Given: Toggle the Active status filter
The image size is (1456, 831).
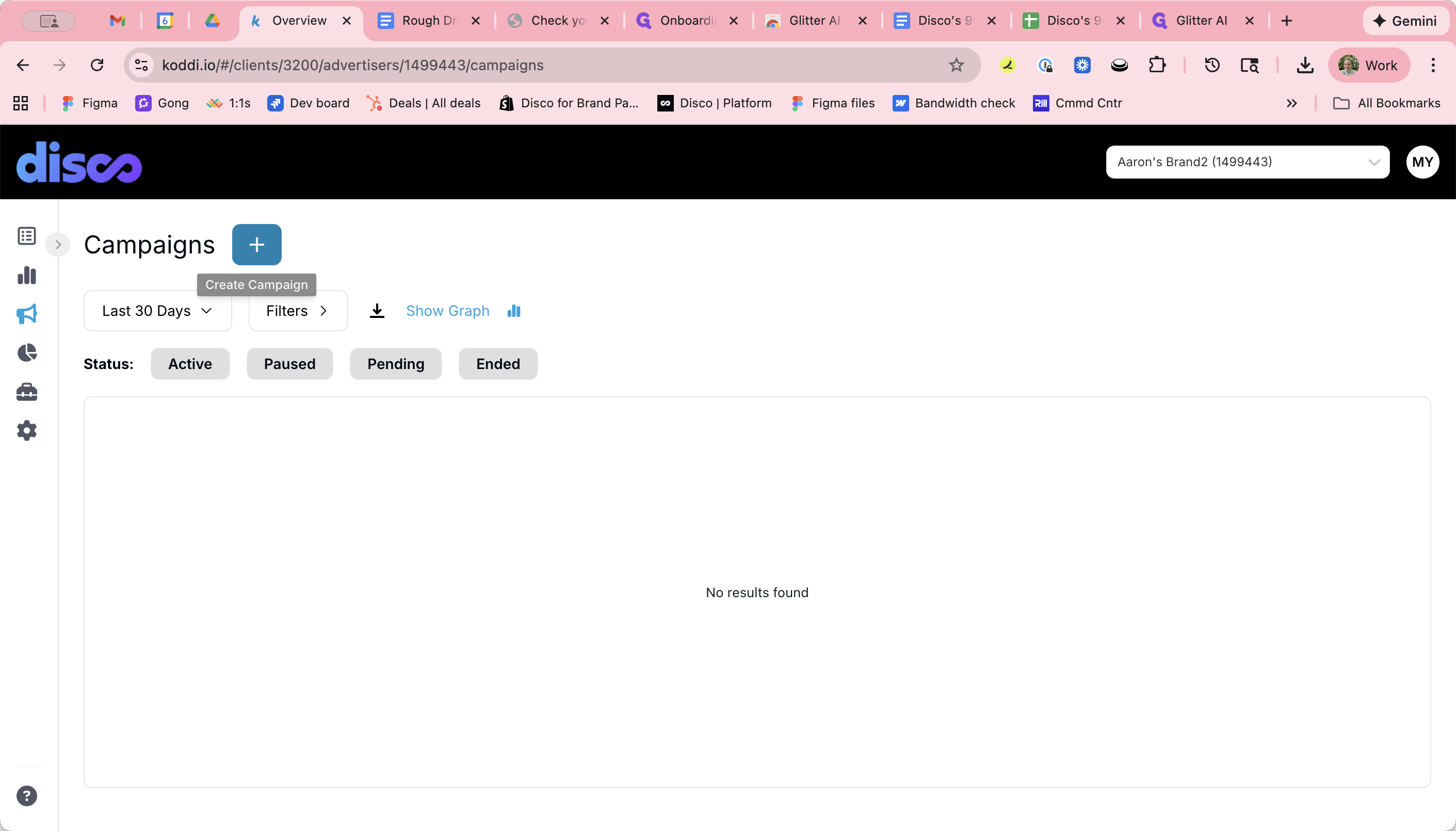Looking at the screenshot, I should coord(190,363).
